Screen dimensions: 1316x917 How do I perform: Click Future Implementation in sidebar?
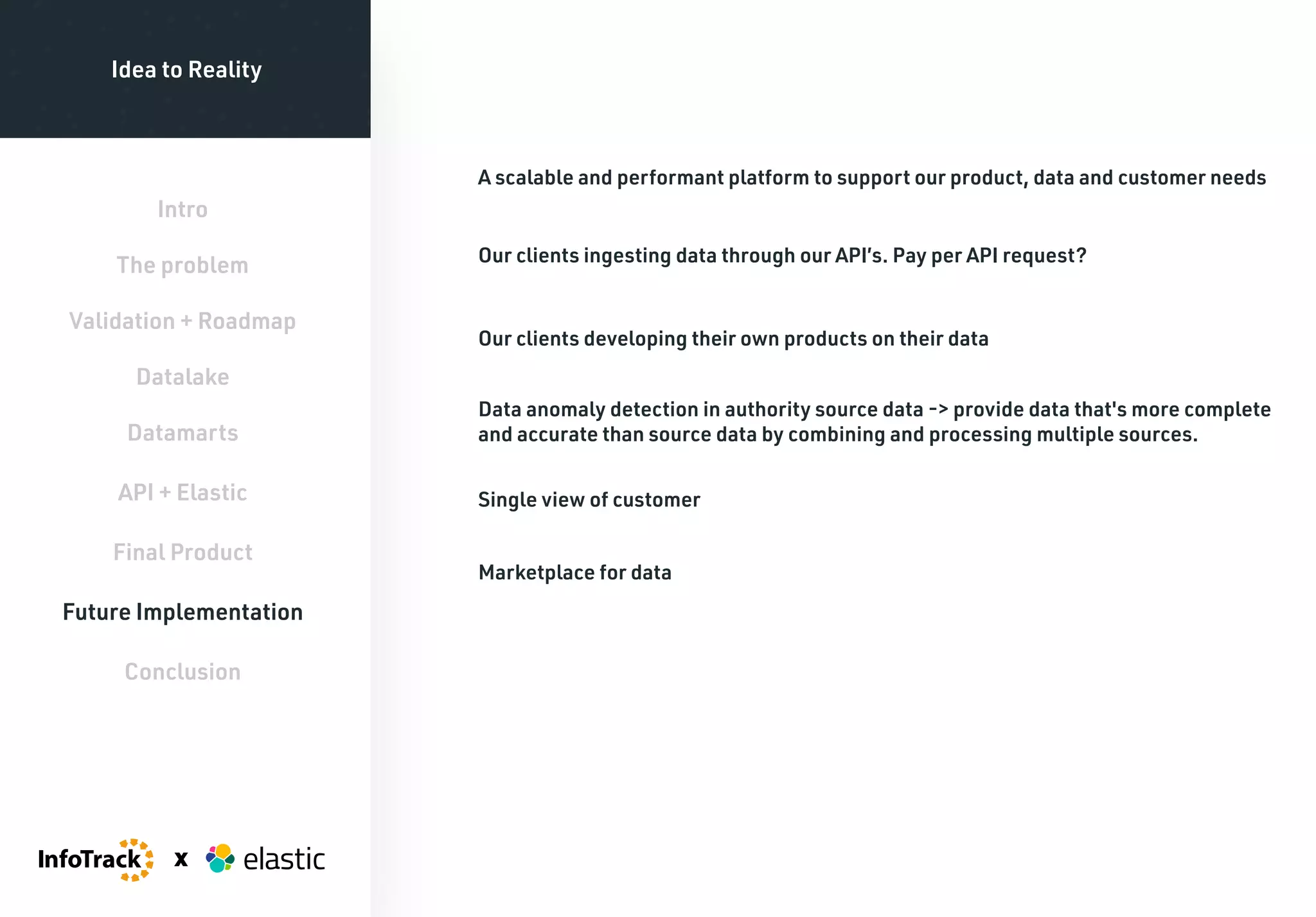point(182,612)
